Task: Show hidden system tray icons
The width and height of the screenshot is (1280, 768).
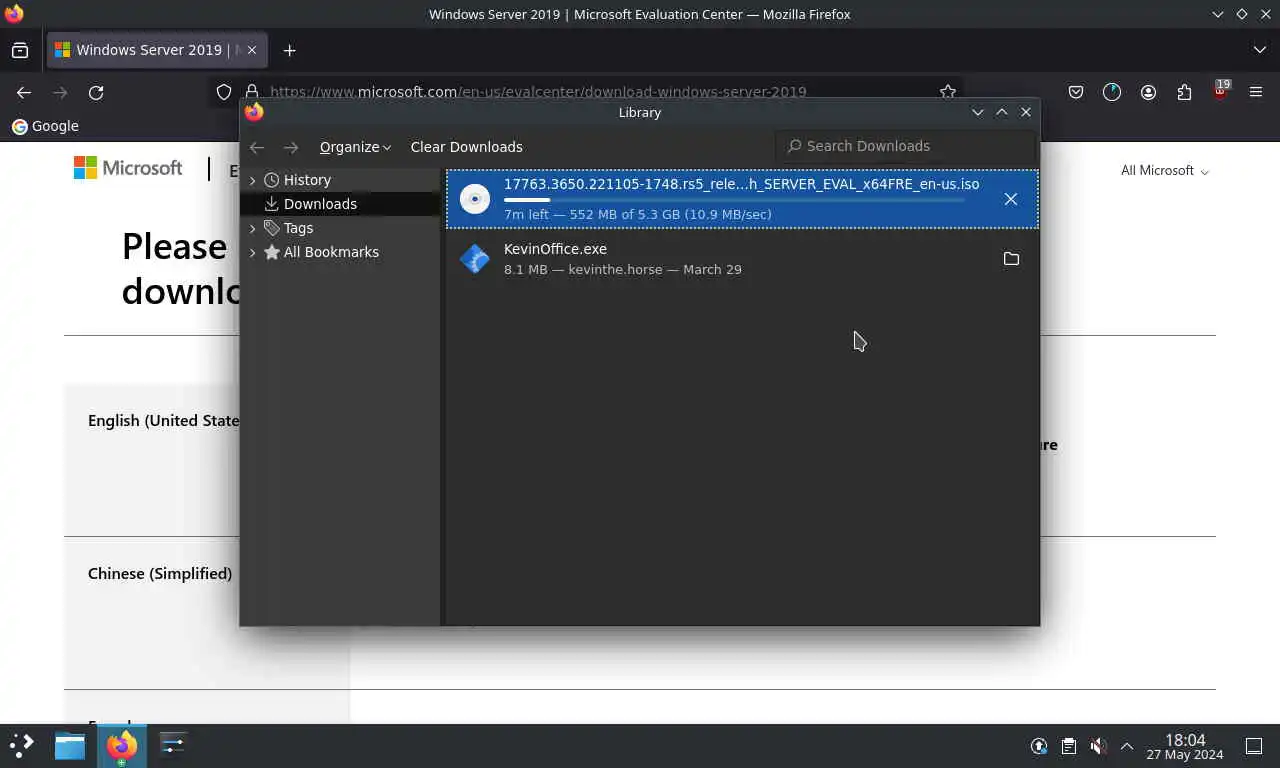Action: [1127, 746]
